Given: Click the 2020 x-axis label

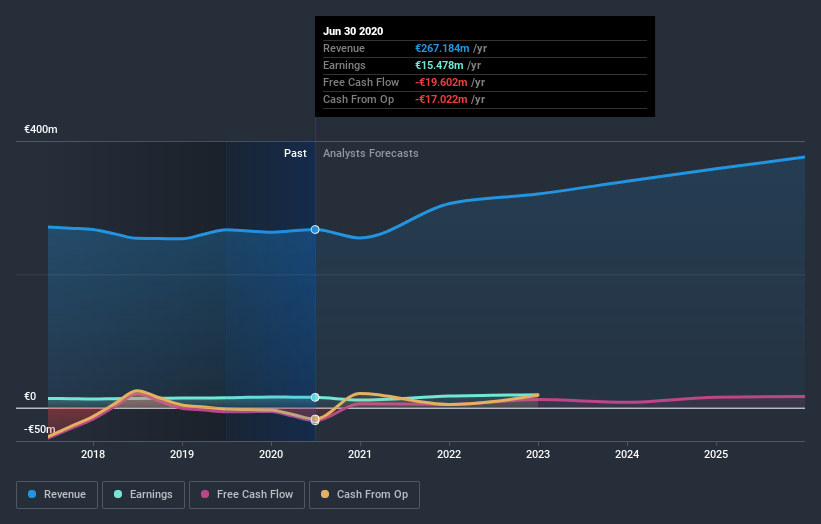Looking at the screenshot, I should [x=271, y=454].
